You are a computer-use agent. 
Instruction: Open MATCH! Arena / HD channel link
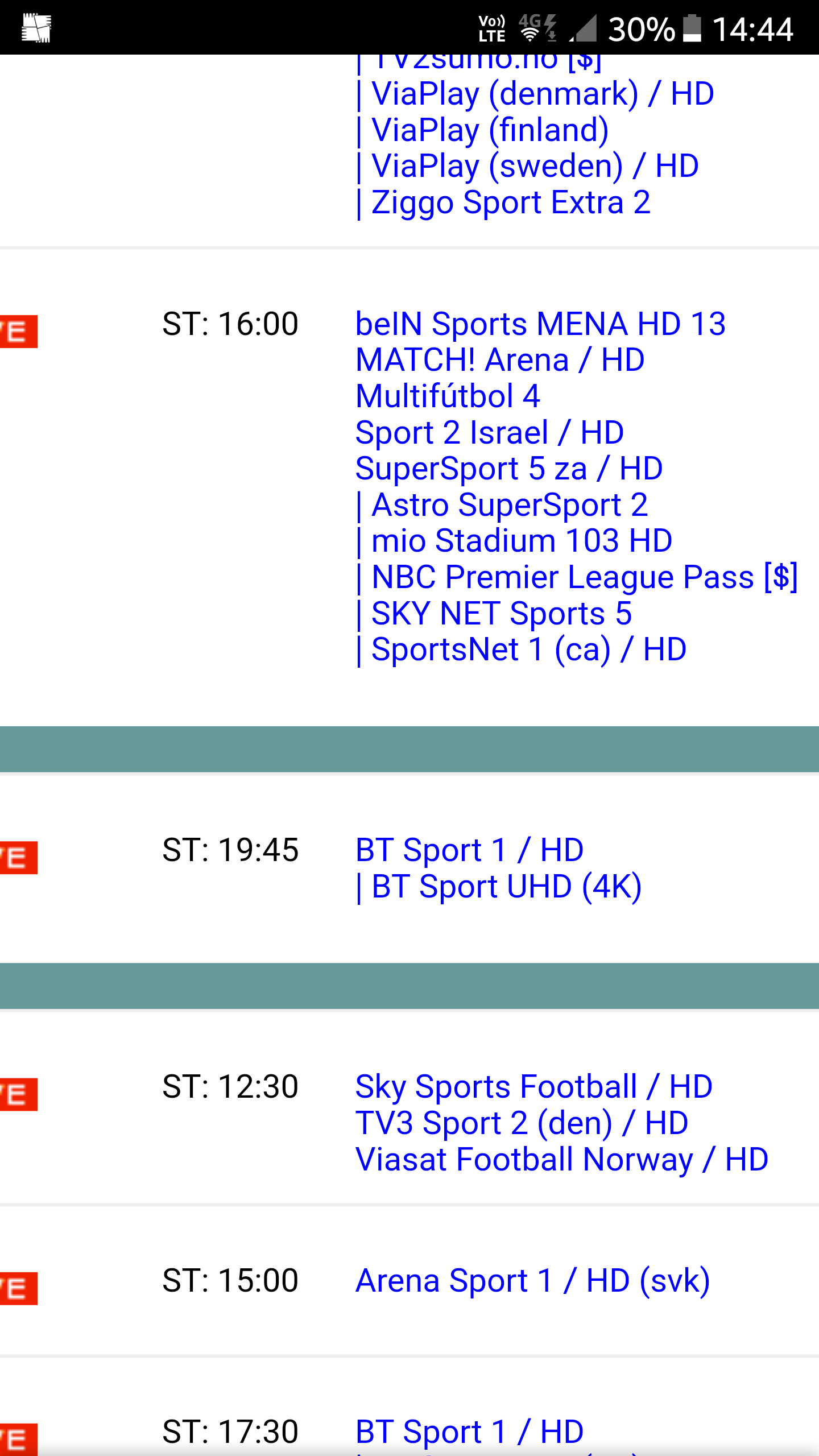point(500,360)
